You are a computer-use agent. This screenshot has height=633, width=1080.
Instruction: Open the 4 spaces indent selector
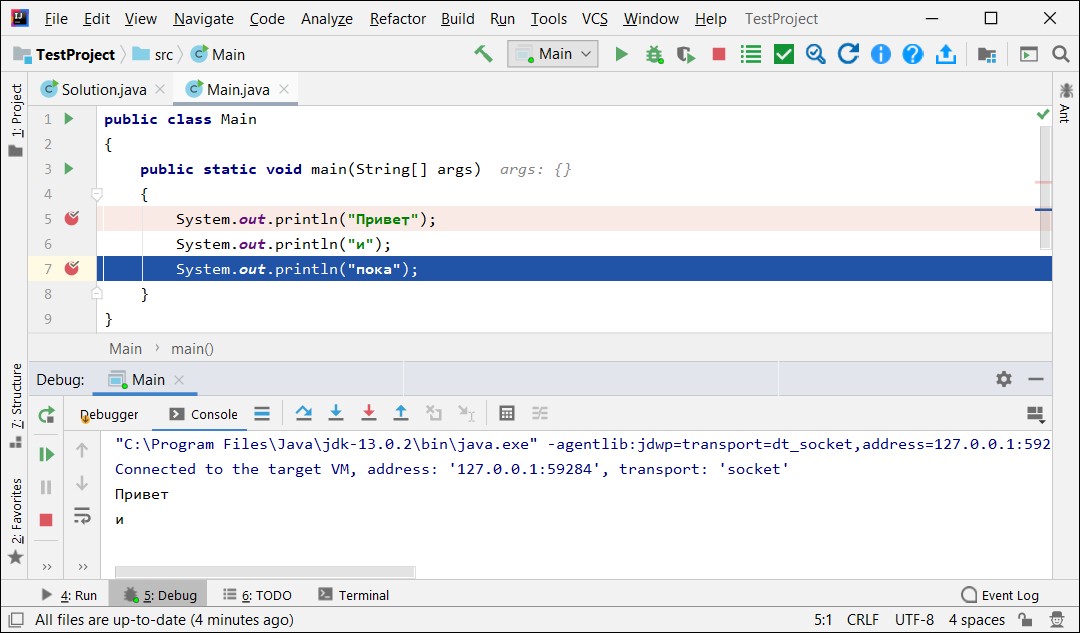click(977, 619)
